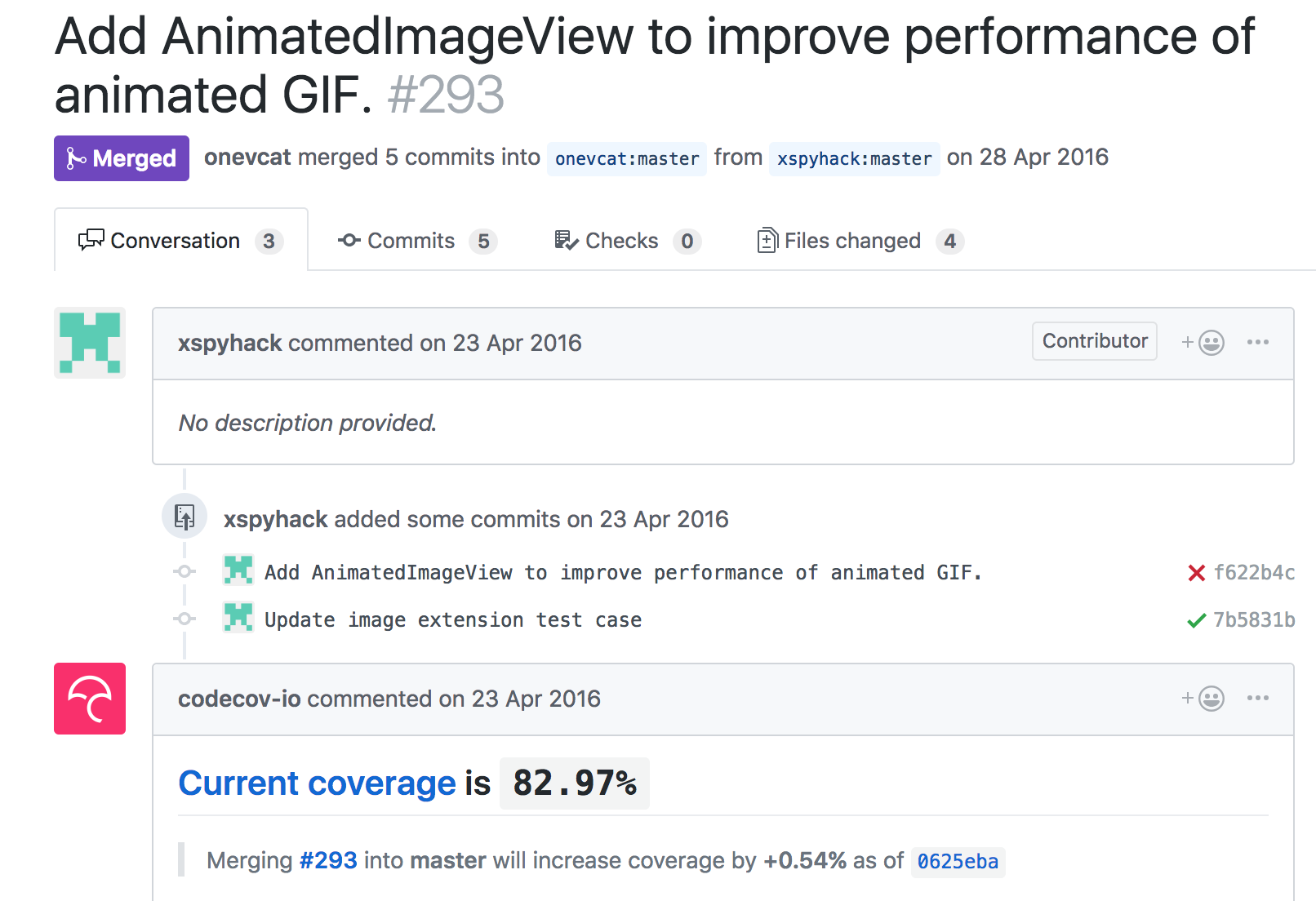Select the Conversation tab
Screen dimensions: 1316x901
pyautogui.click(x=181, y=241)
